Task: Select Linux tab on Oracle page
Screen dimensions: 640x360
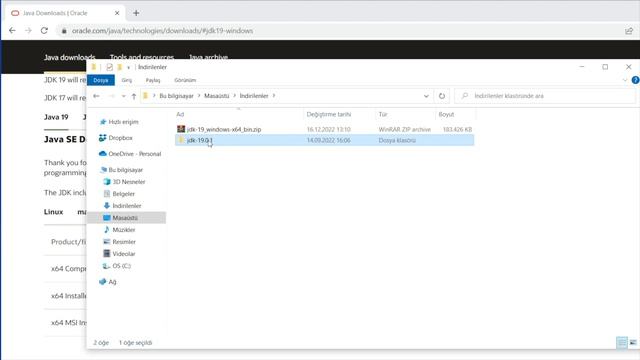Action: pyautogui.click(x=53, y=212)
